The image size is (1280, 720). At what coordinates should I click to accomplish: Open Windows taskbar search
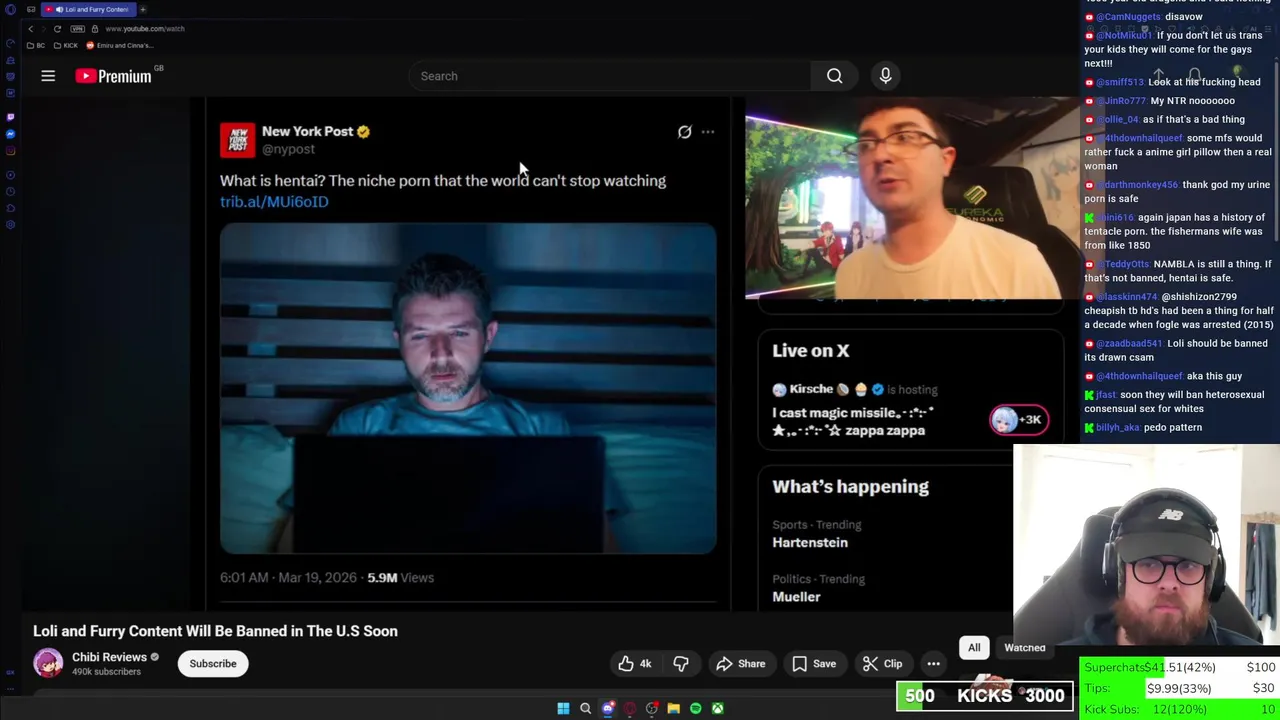(585, 708)
